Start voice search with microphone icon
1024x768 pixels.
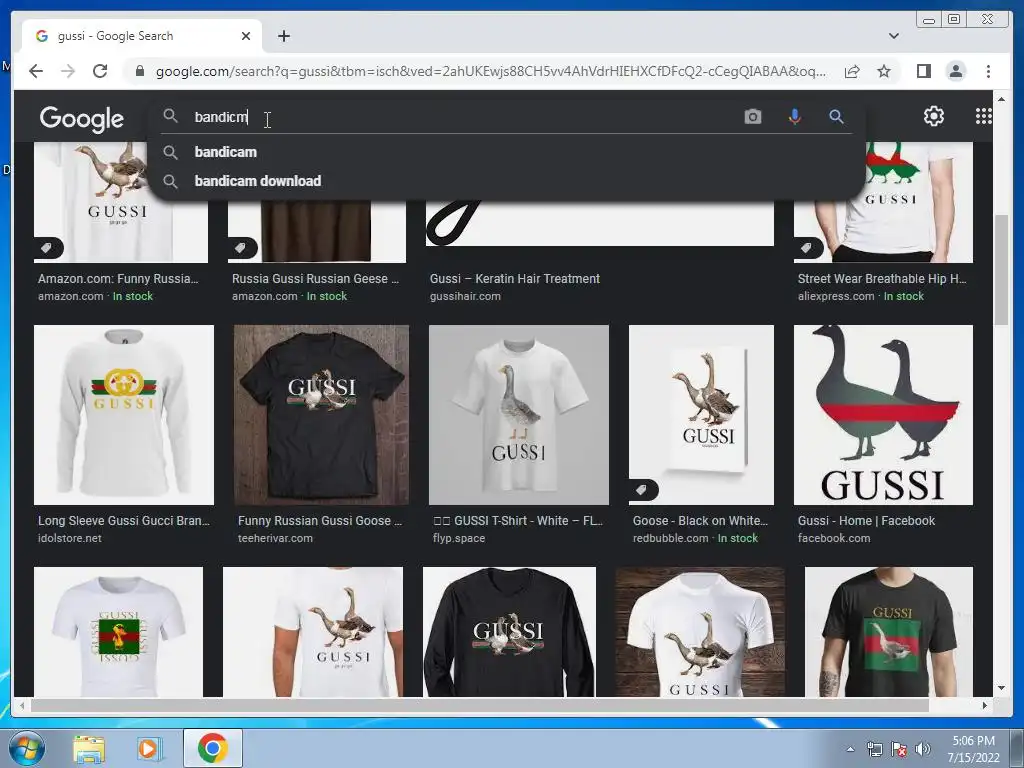coord(794,117)
